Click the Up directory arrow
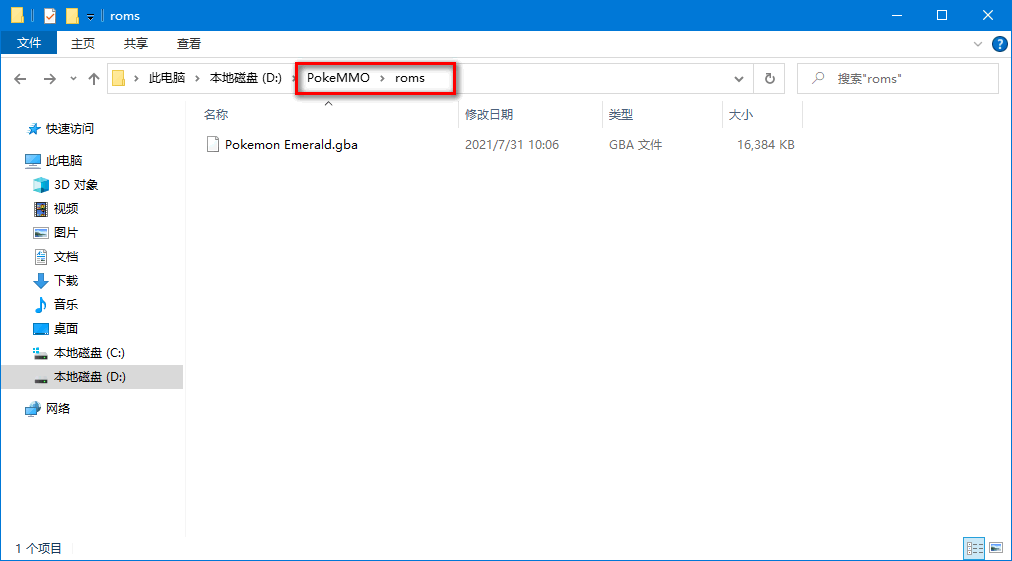Viewport: 1012px width, 561px height. pyautogui.click(x=94, y=78)
